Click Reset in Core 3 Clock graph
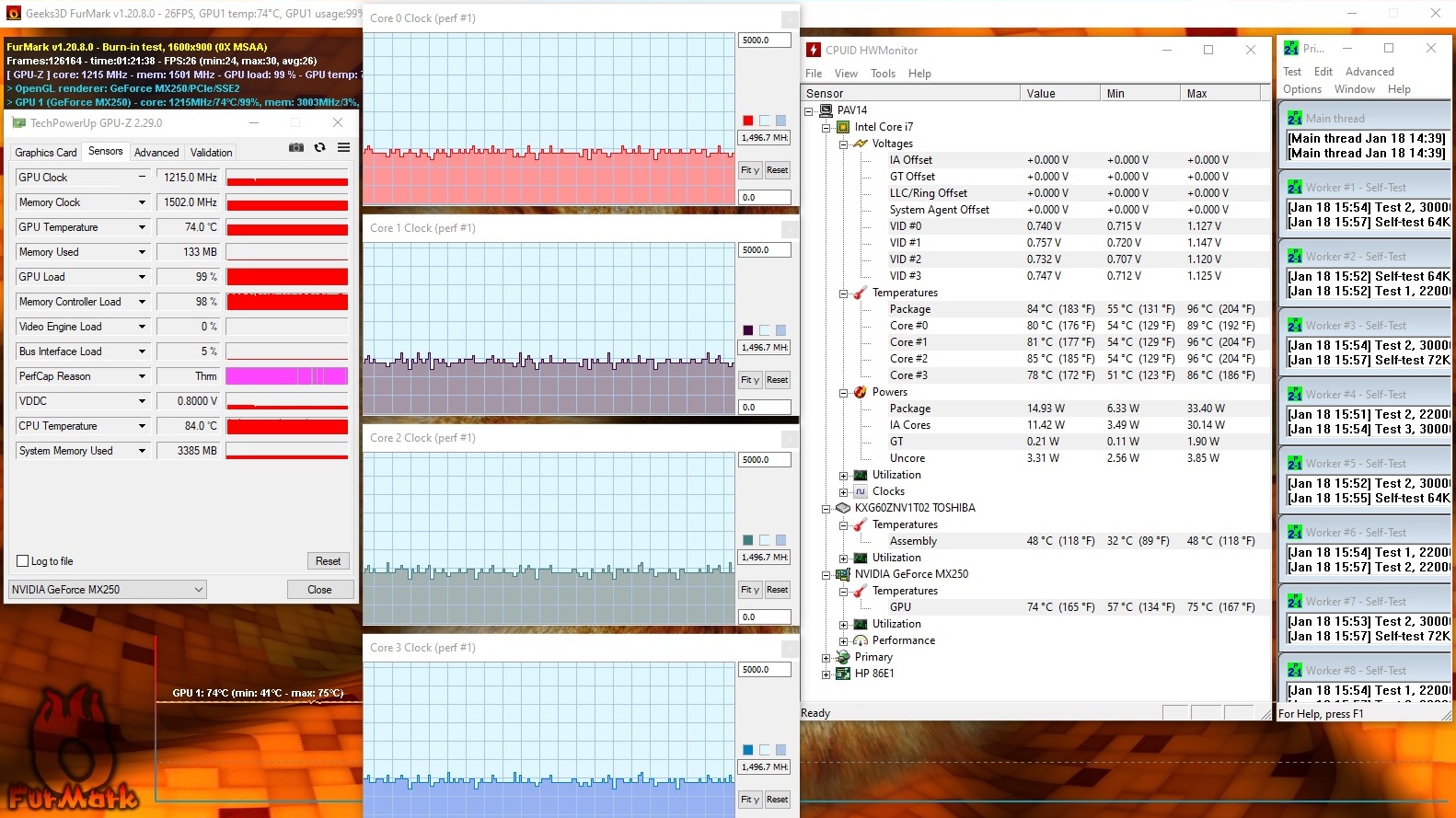1456x818 pixels. (778, 800)
